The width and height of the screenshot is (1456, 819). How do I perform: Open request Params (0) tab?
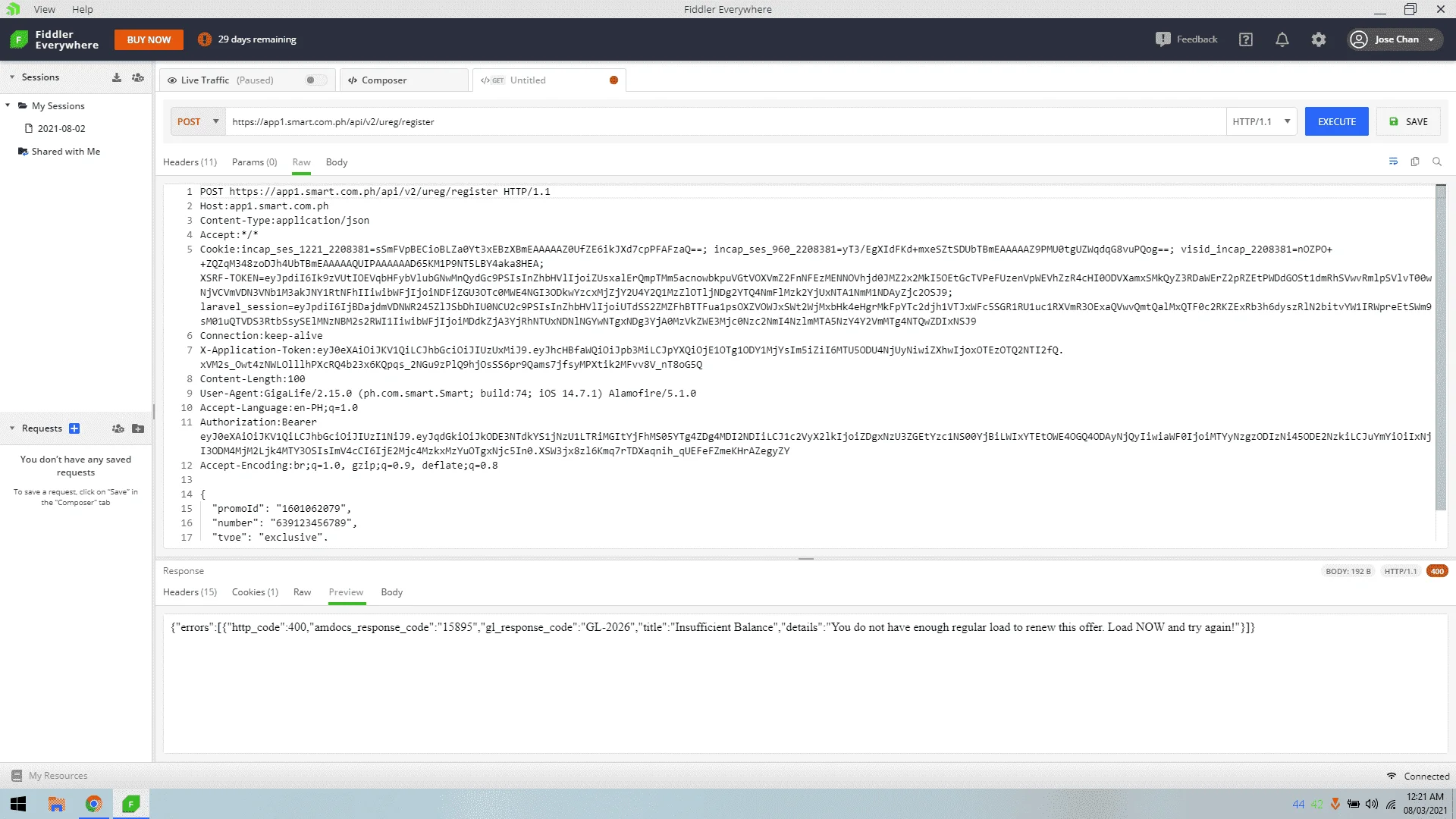255,162
